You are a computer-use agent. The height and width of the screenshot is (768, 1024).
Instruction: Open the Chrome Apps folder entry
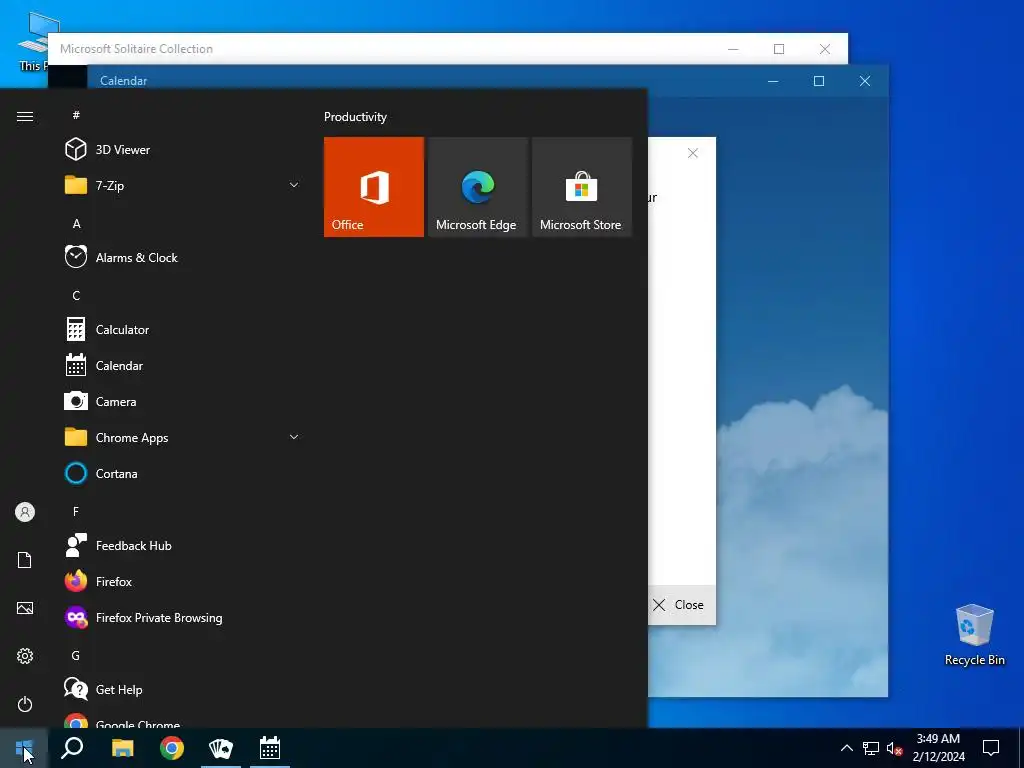pos(183,437)
